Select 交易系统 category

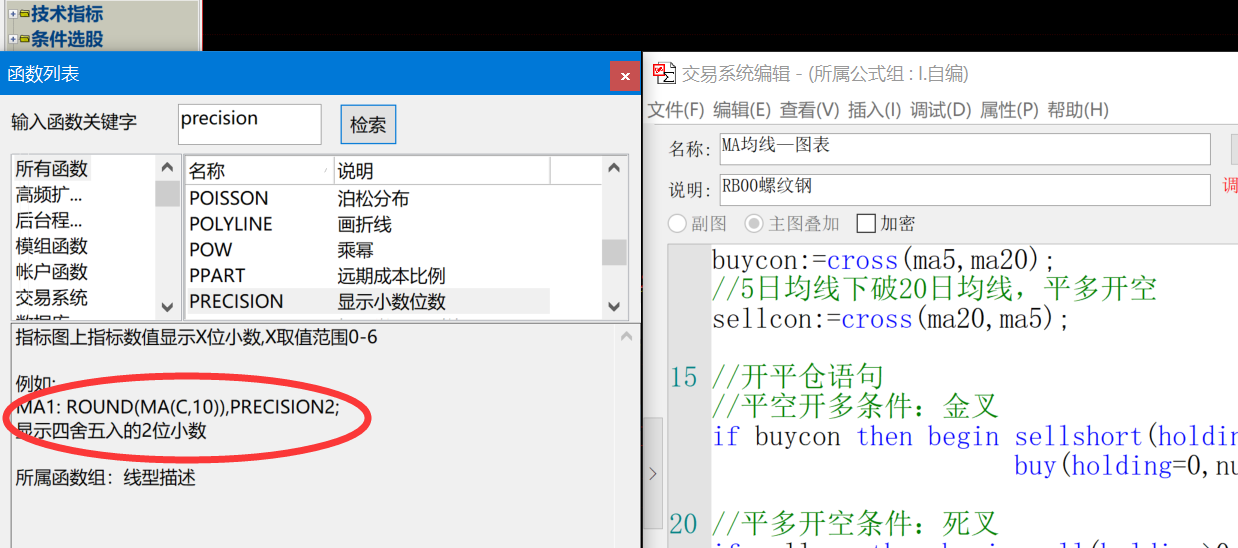pyautogui.click(x=52, y=298)
